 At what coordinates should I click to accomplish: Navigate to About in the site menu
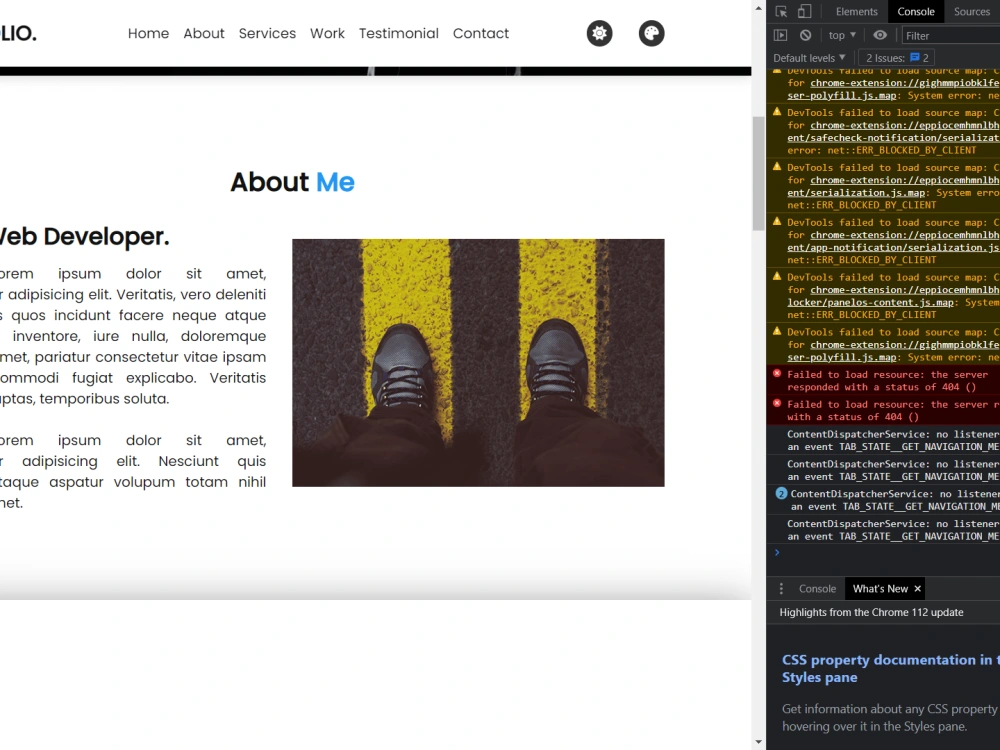[204, 33]
